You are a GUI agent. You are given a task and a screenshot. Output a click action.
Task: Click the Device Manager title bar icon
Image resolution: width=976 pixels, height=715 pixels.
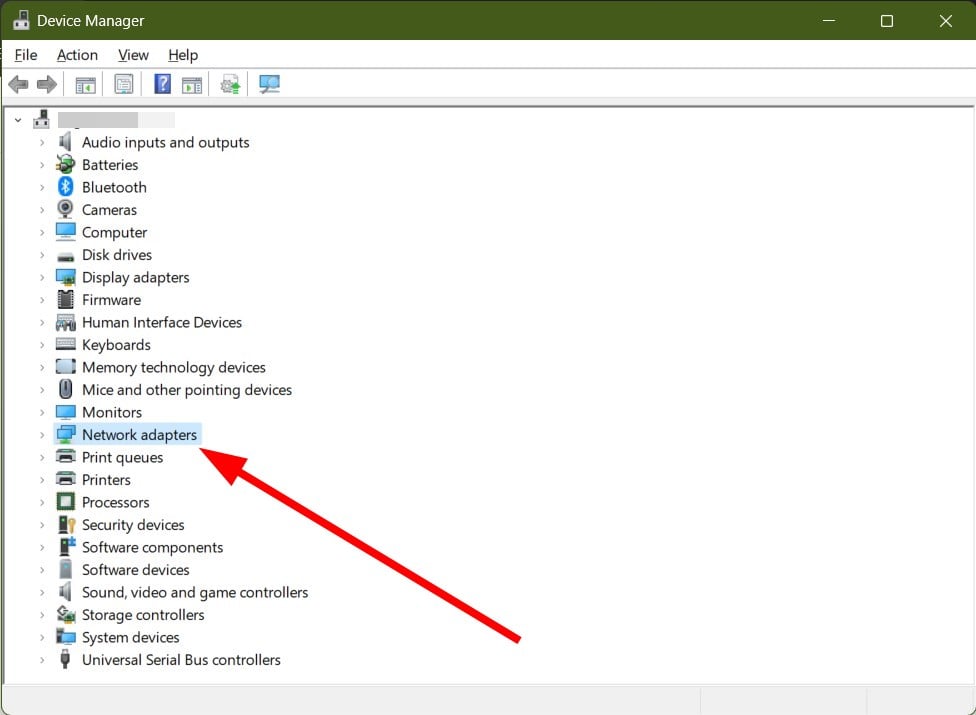pyautogui.click(x=21, y=20)
